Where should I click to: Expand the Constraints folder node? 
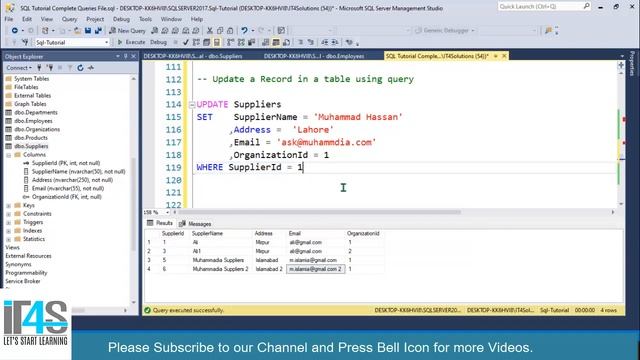pos(9,214)
